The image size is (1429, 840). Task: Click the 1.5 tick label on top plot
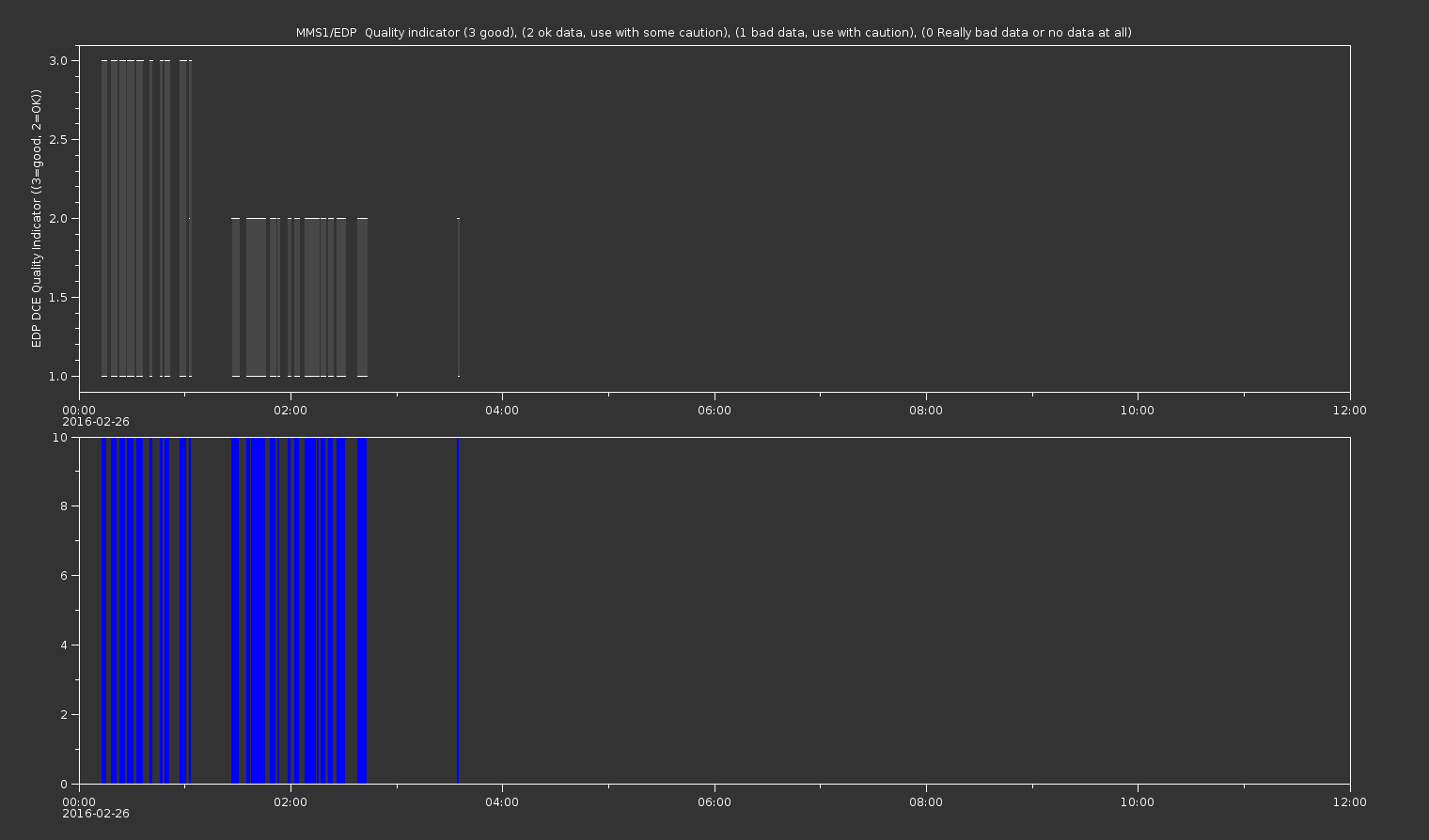pyautogui.click(x=57, y=298)
